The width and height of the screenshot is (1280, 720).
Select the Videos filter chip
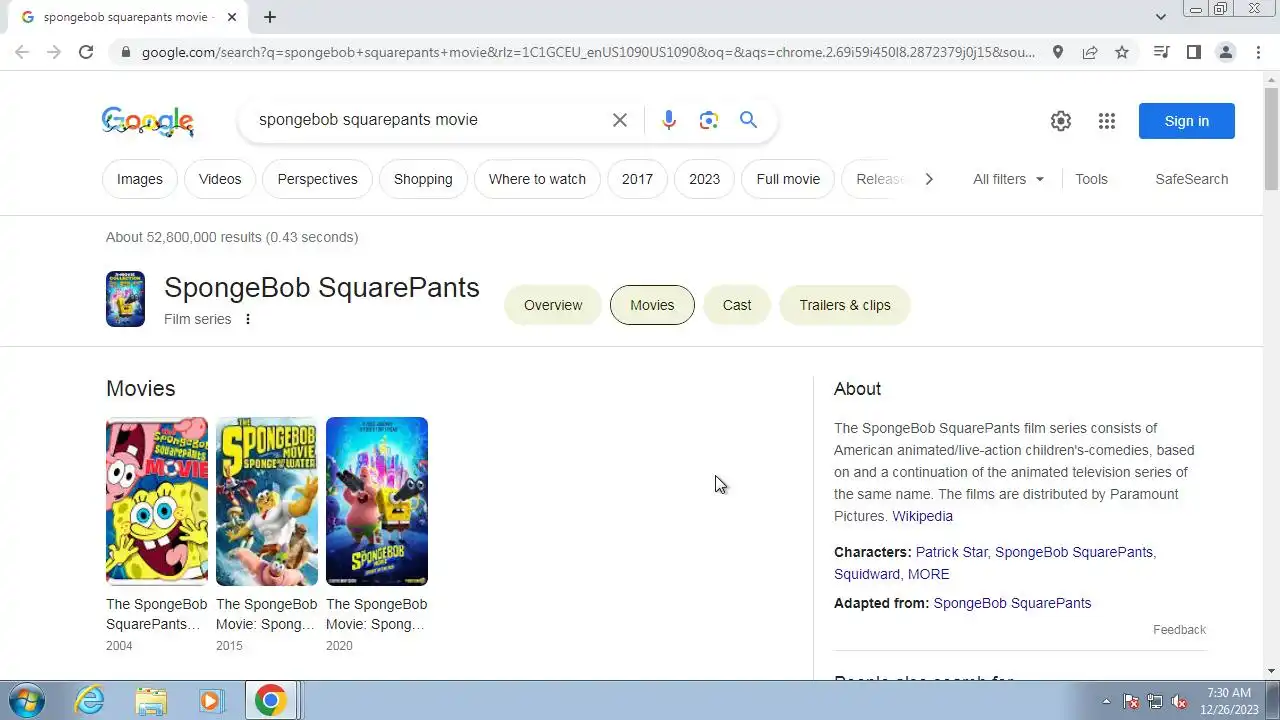(x=220, y=179)
